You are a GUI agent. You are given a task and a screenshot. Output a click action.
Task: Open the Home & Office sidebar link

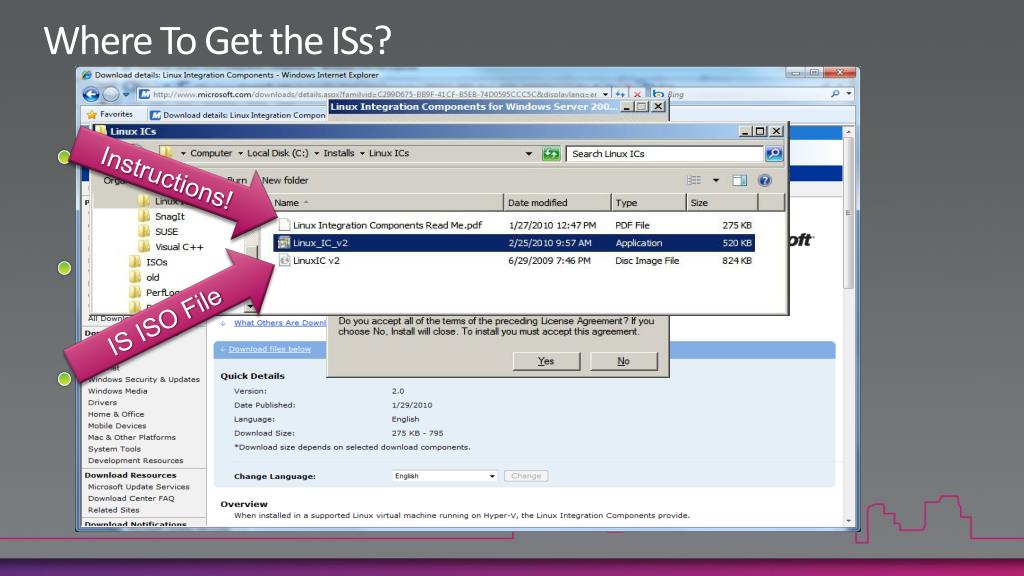point(116,414)
